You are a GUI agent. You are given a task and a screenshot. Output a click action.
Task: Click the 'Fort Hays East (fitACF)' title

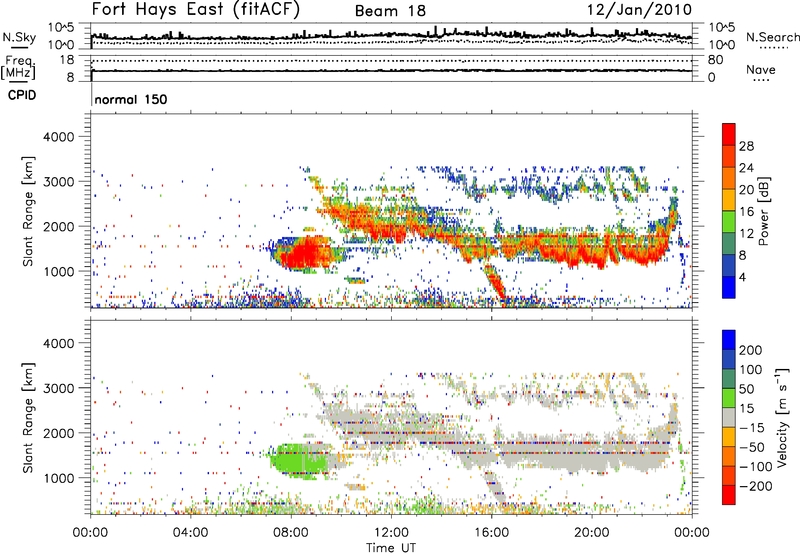[196, 9]
